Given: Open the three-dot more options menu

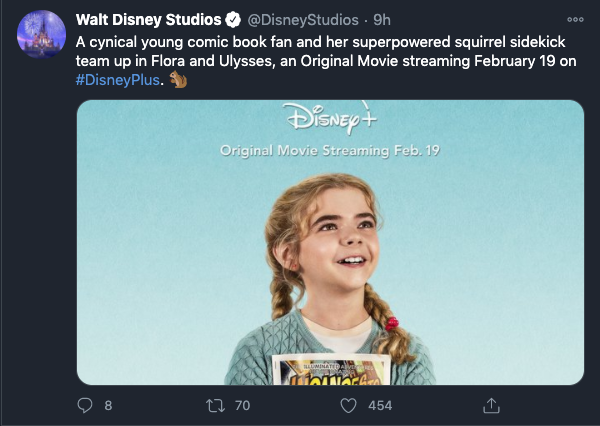Looking at the screenshot, I should tap(575, 20).
